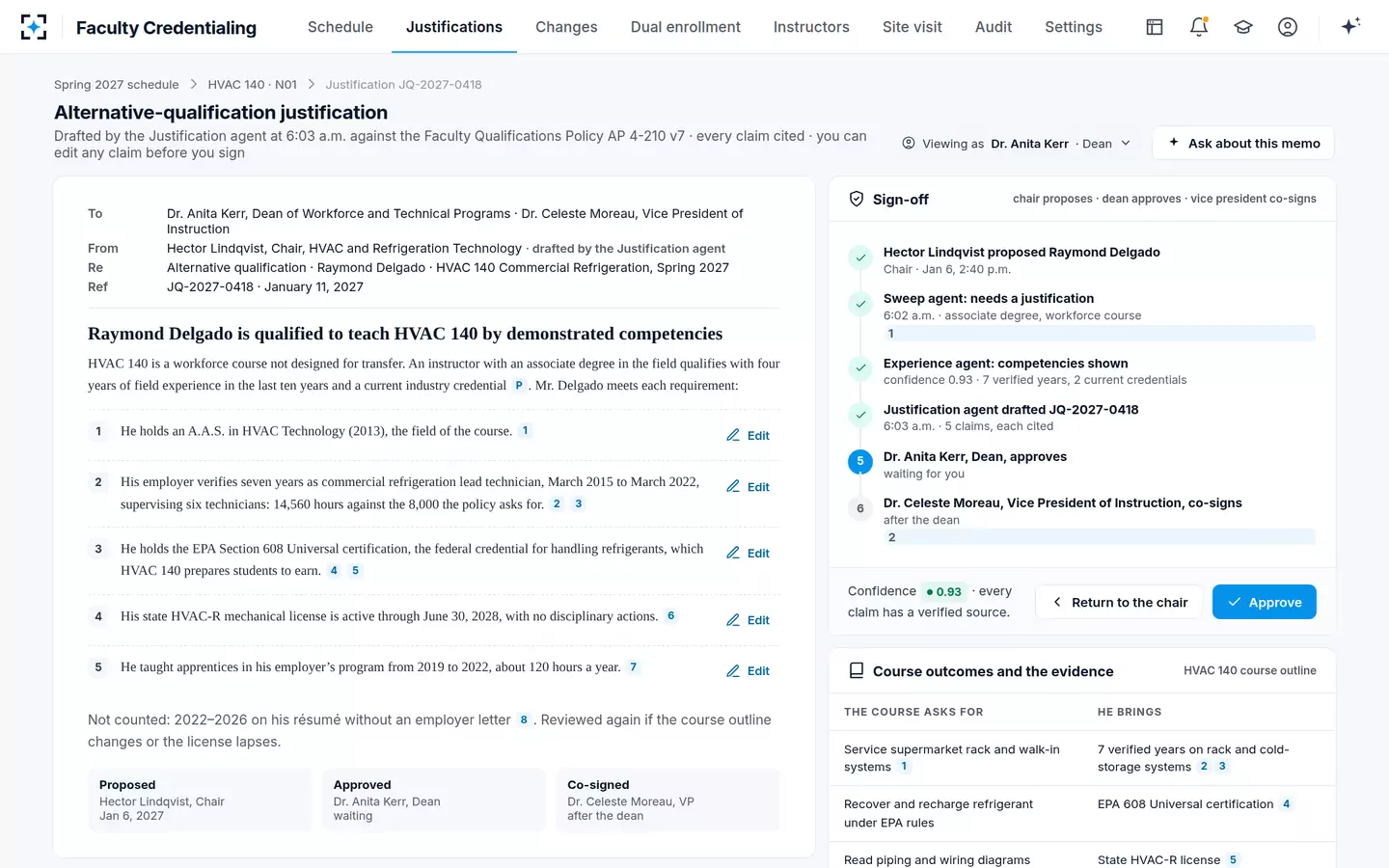The height and width of the screenshot is (868, 1389).
Task: Edit claim 2 about employer-verified years
Action: 748,487
